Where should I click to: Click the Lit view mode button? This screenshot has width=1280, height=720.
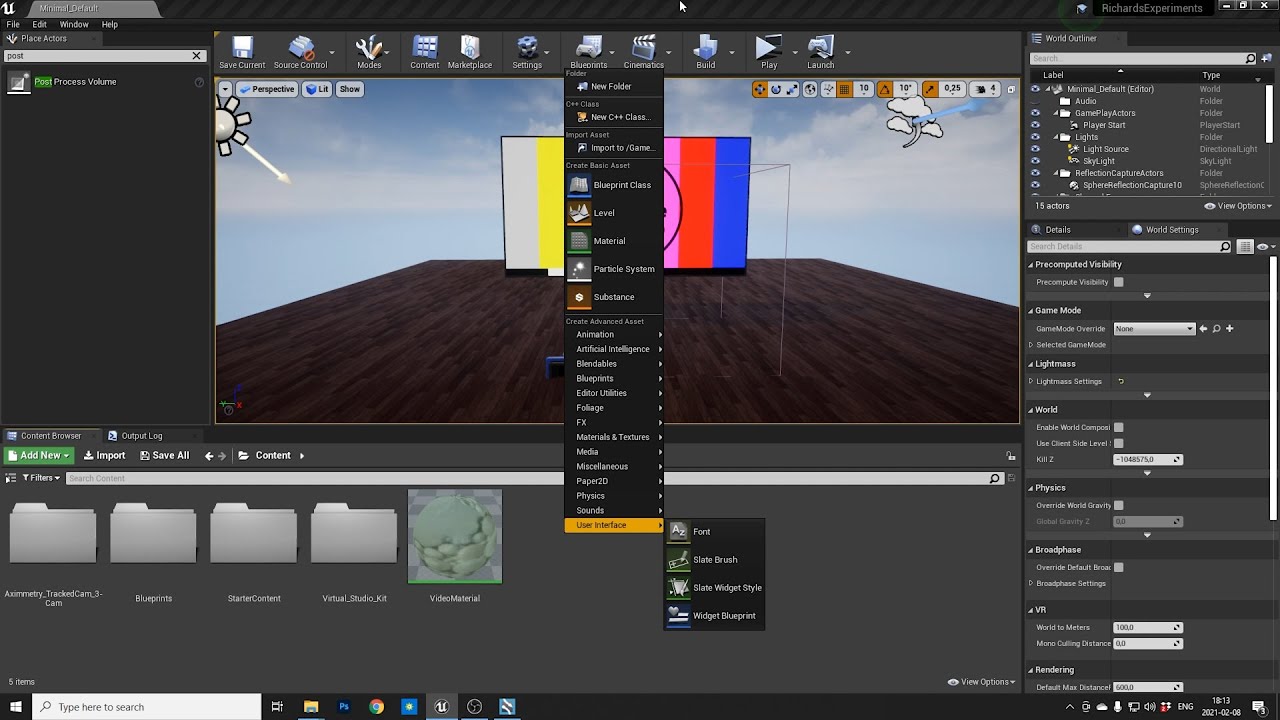pyautogui.click(x=317, y=89)
